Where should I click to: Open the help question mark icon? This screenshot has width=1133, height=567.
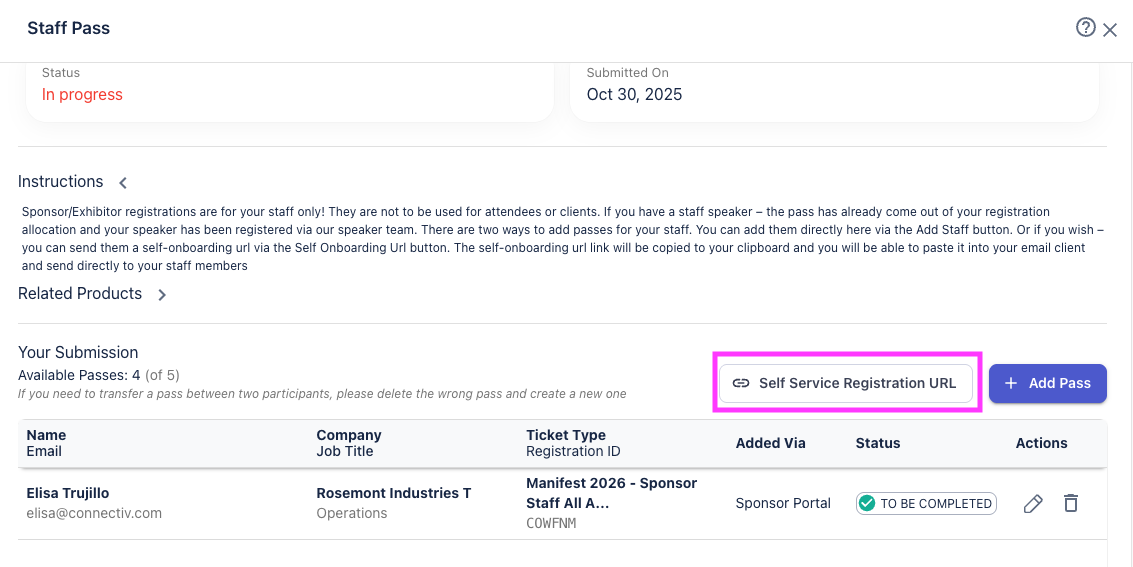pos(1085,28)
